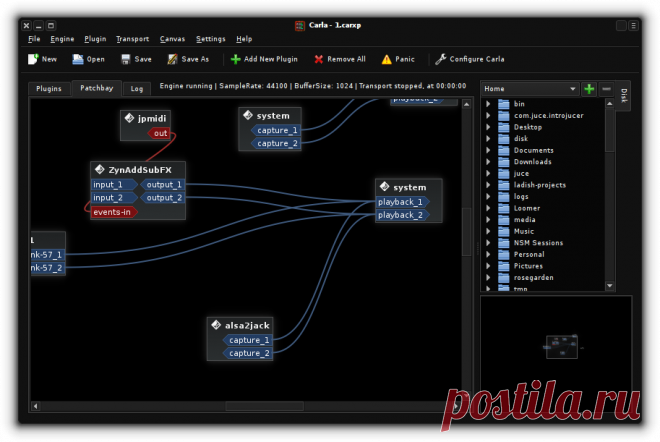Click file tree scrollbar down arrow

(609, 286)
